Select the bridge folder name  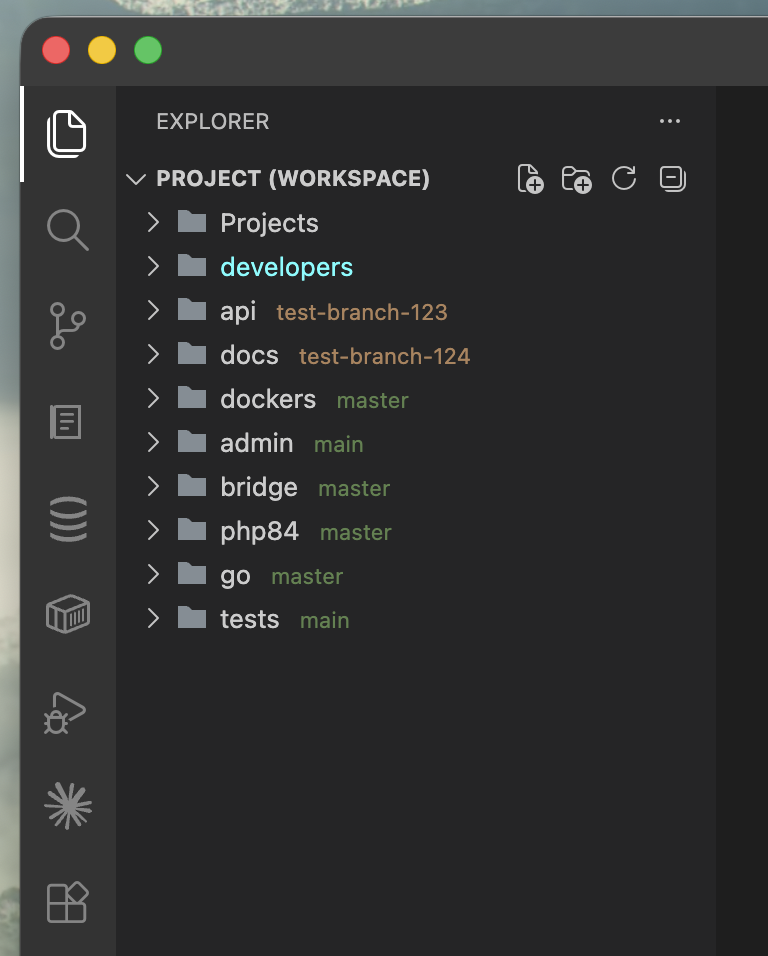click(259, 488)
